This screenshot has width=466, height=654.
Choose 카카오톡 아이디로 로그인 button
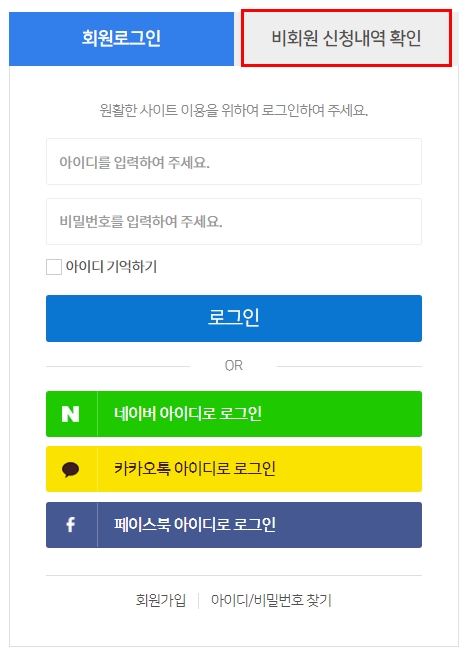234,469
